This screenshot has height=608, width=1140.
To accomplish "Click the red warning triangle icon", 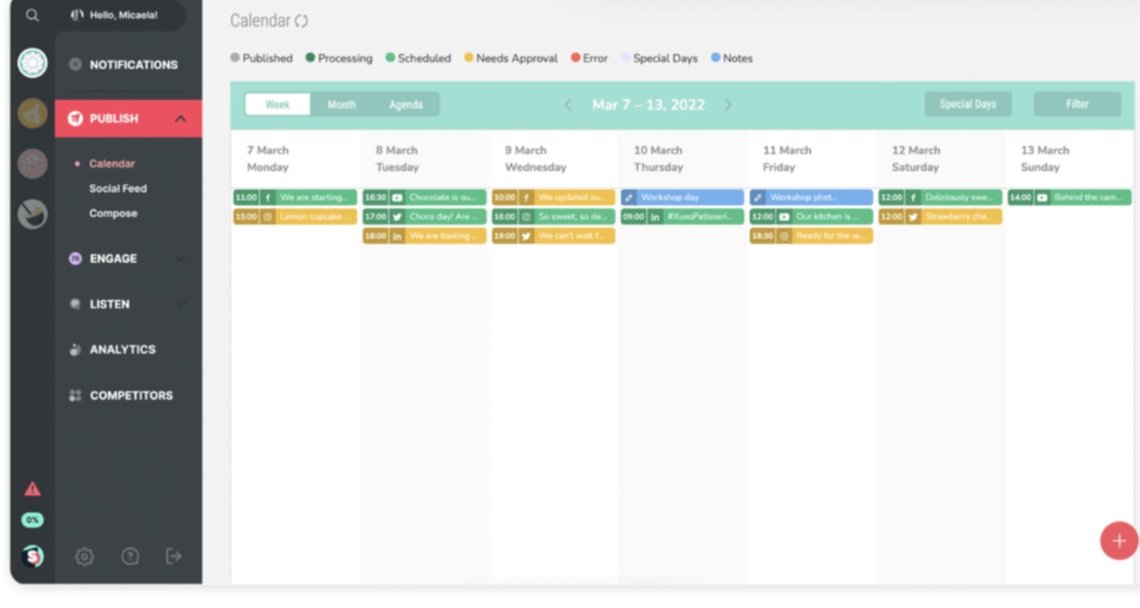I will point(33,489).
